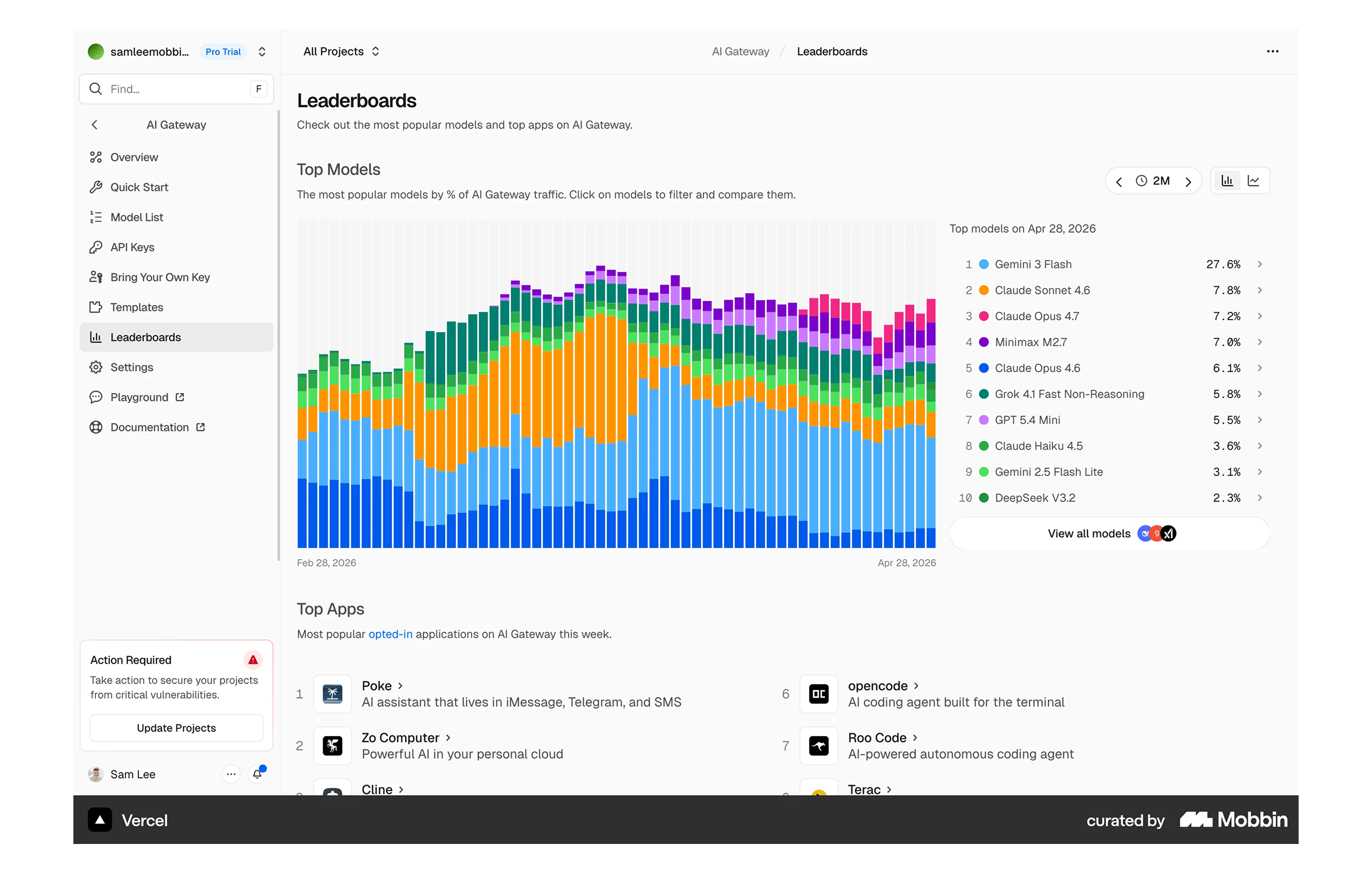Switch to bar chart view

[1227, 181]
